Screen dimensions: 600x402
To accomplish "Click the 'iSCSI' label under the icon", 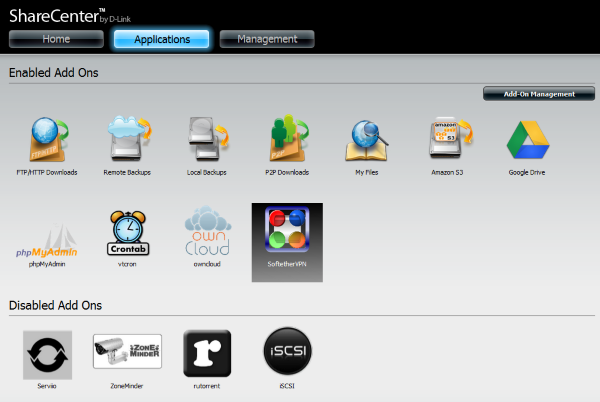I will coord(287,386).
